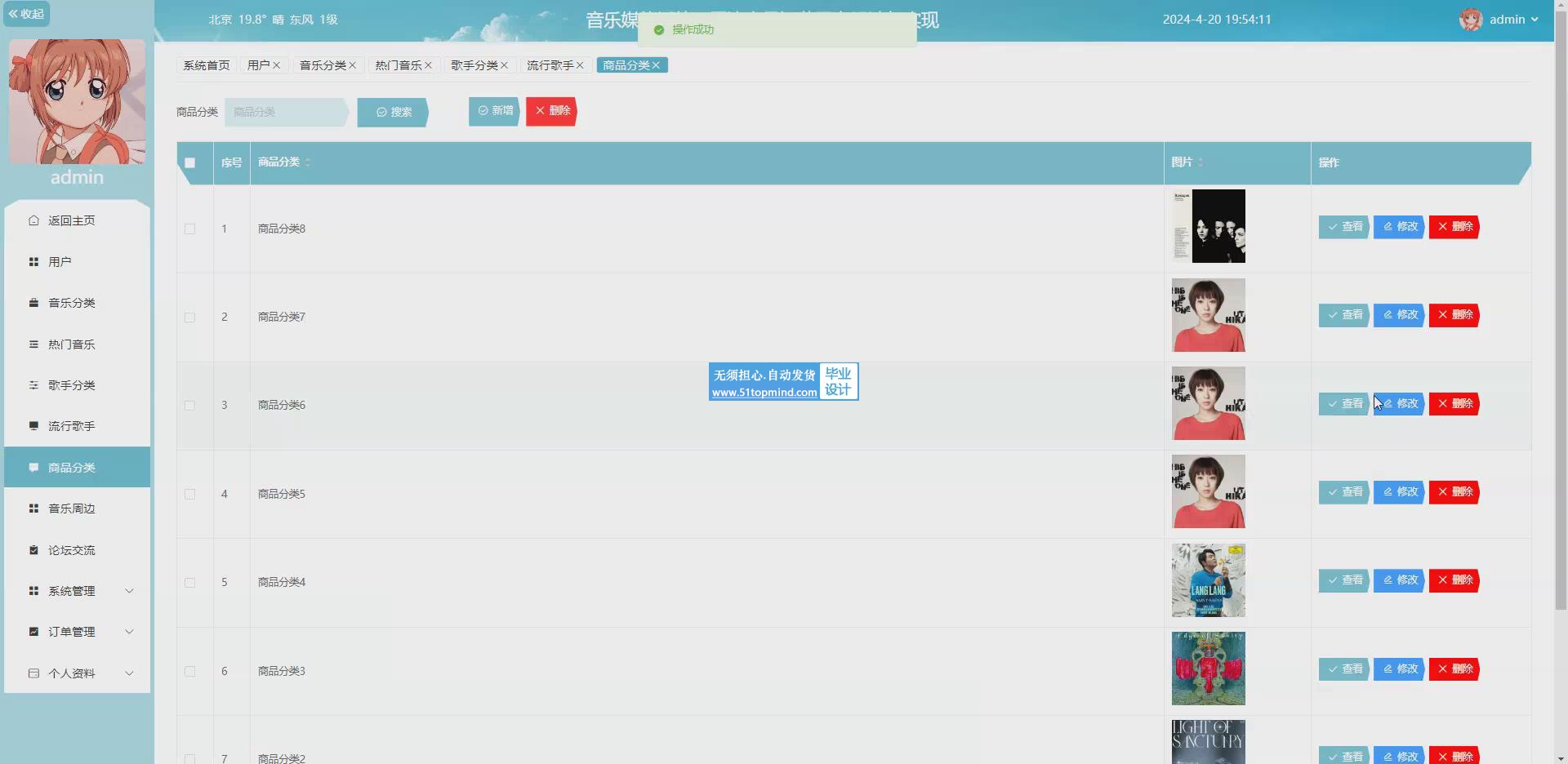Click 修改 for row 商品分类7

pos(1400,315)
